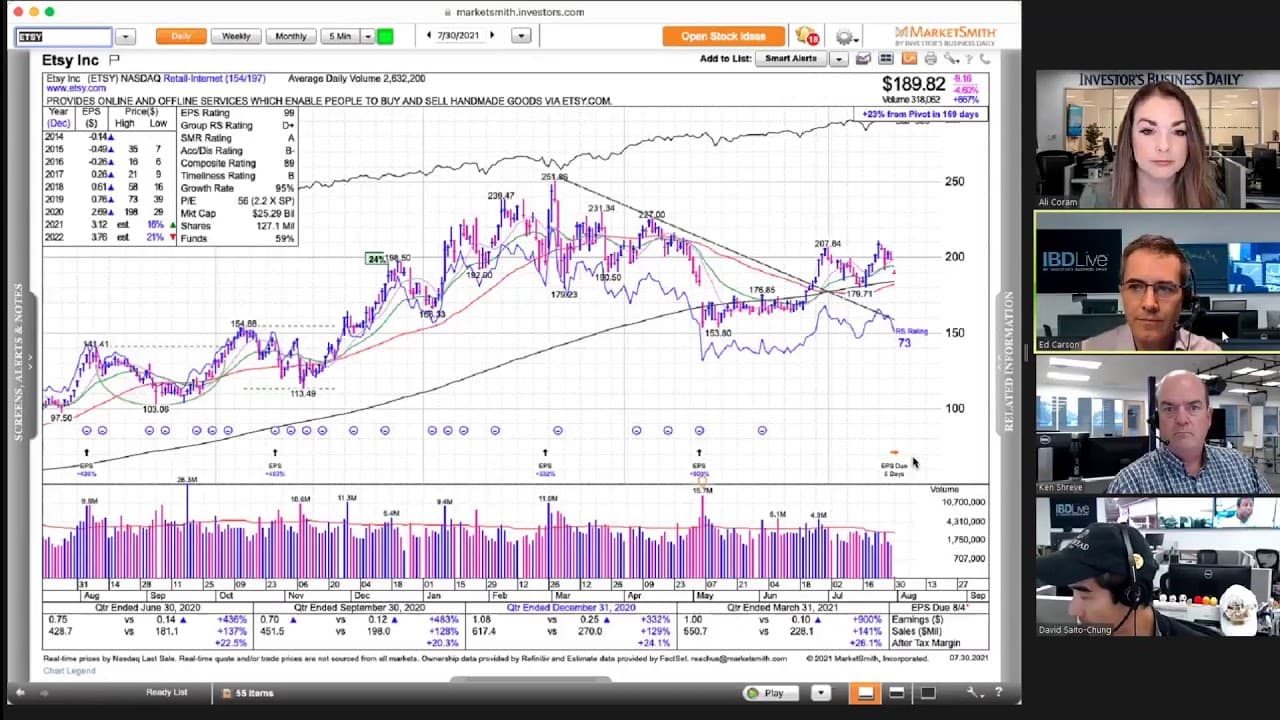Click the phone contact icon
This screenshot has width=1280, height=720.
point(984,59)
